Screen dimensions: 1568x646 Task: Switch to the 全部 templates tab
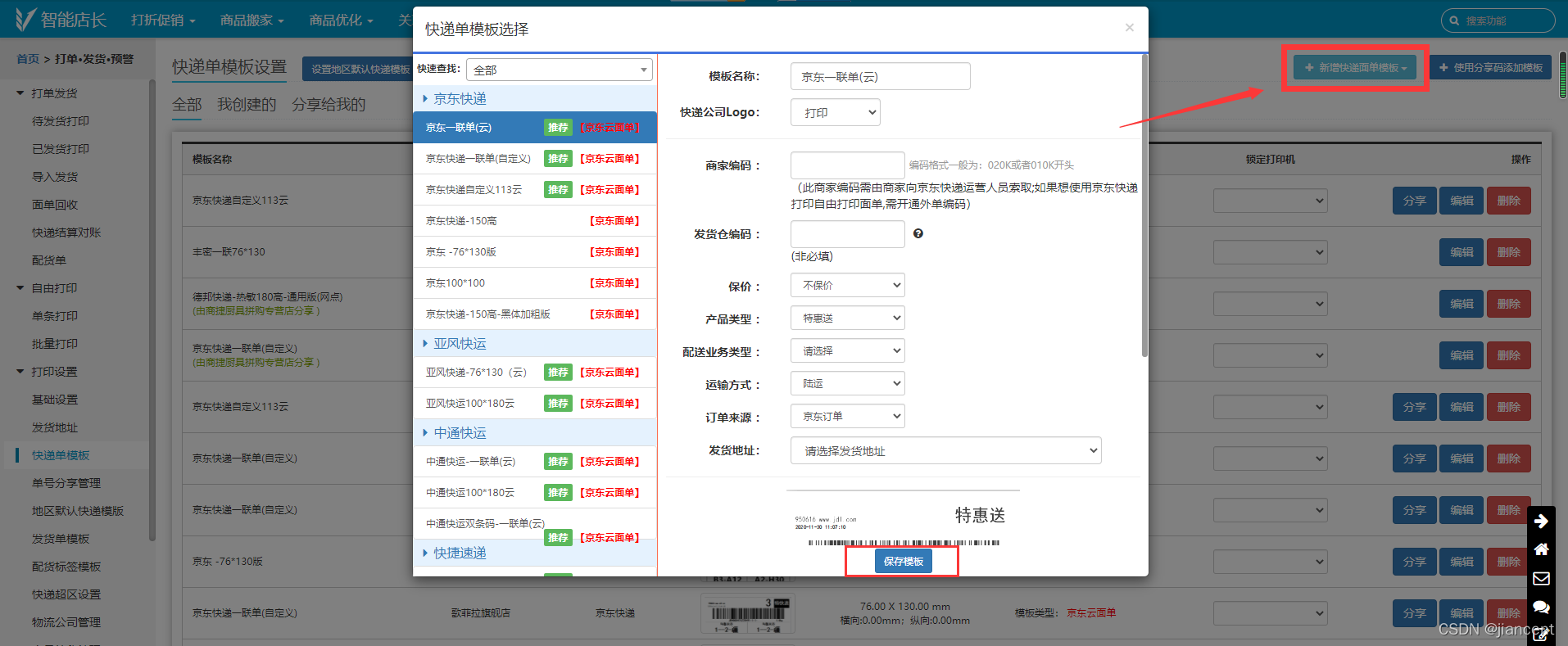[187, 105]
